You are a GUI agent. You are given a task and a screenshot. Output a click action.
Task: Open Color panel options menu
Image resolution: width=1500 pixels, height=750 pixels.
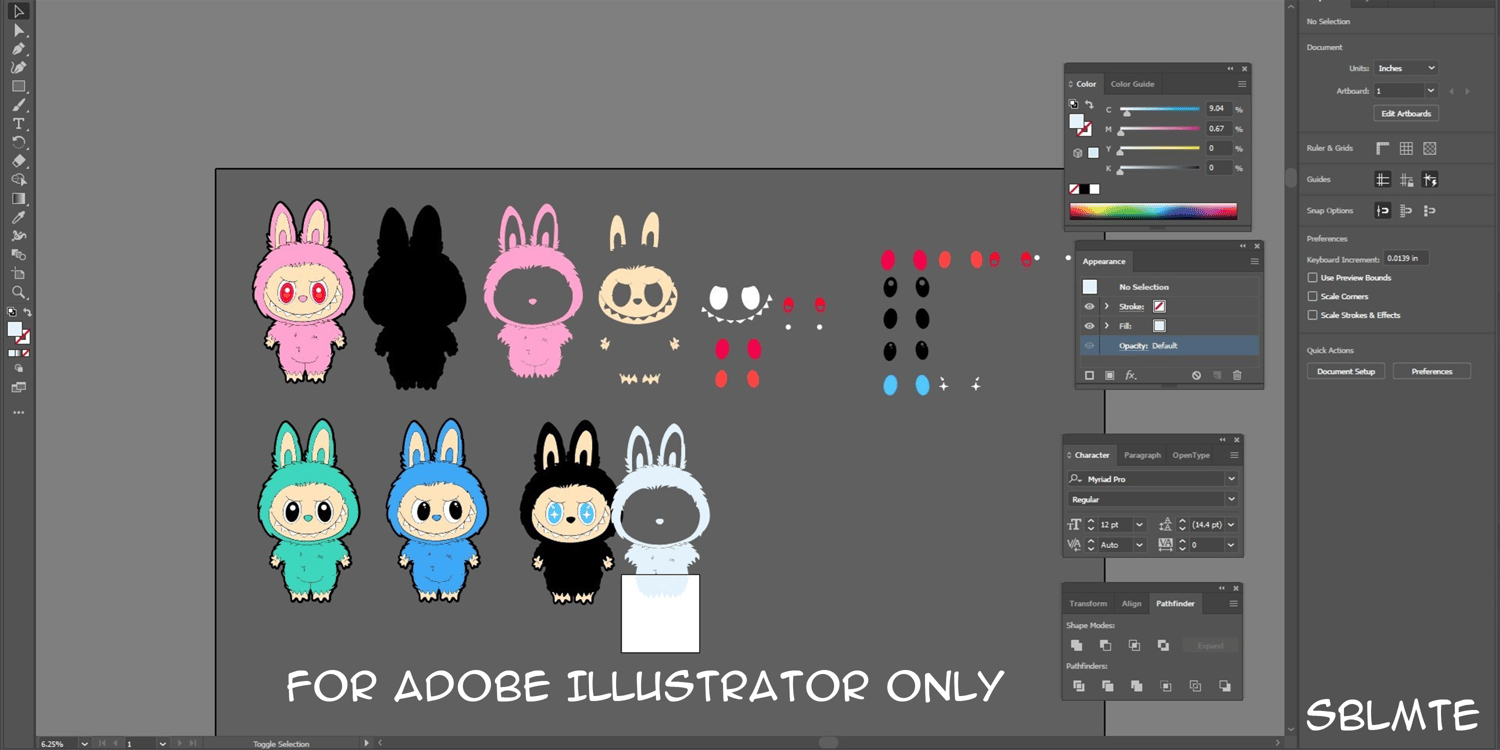1242,84
